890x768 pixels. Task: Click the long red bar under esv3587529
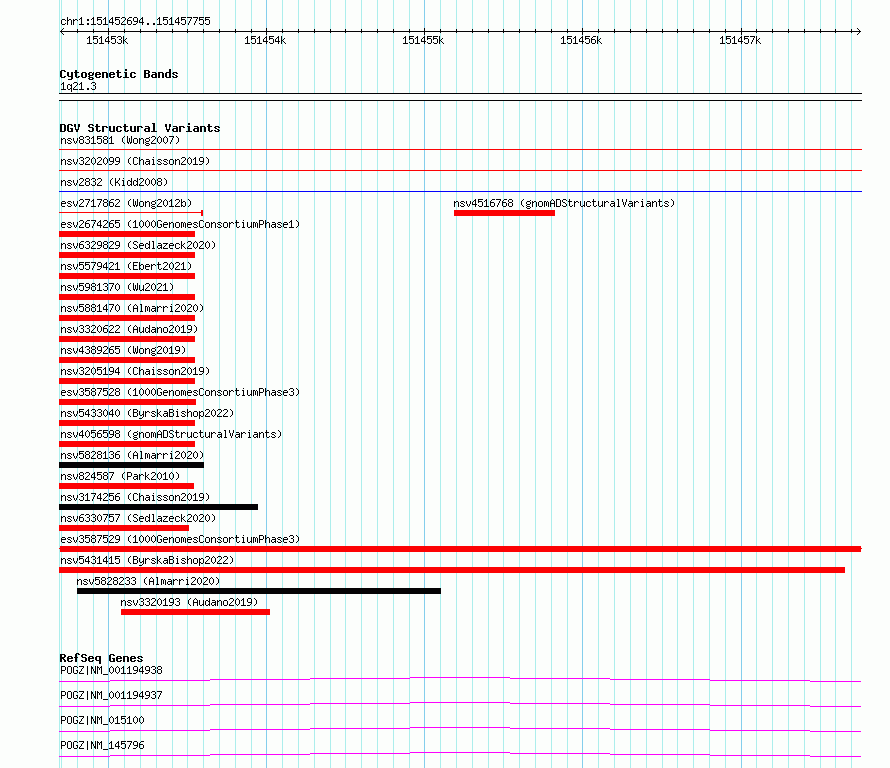pyautogui.click(x=460, y=549)
